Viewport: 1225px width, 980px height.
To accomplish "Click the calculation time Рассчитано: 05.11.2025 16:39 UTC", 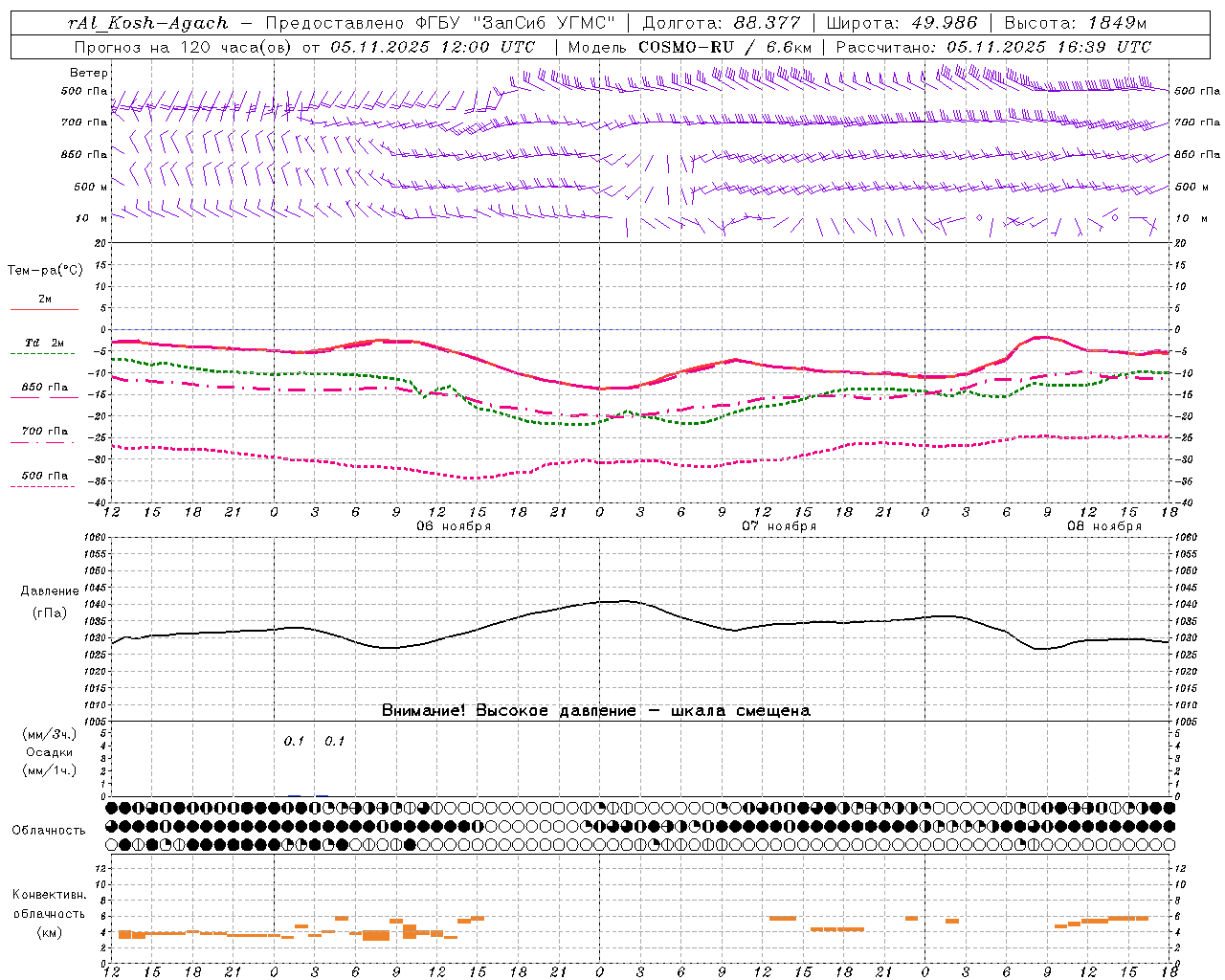I will (x=993, y=47).
